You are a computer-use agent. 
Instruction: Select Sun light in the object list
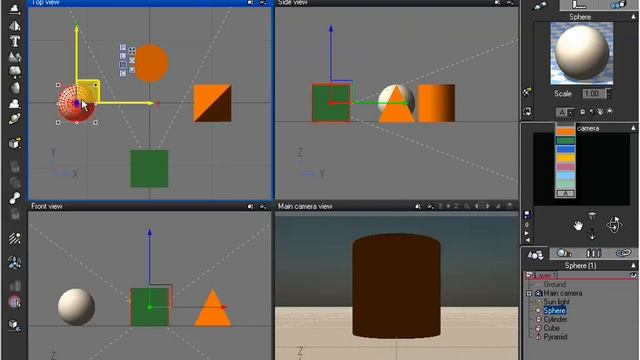556,302
